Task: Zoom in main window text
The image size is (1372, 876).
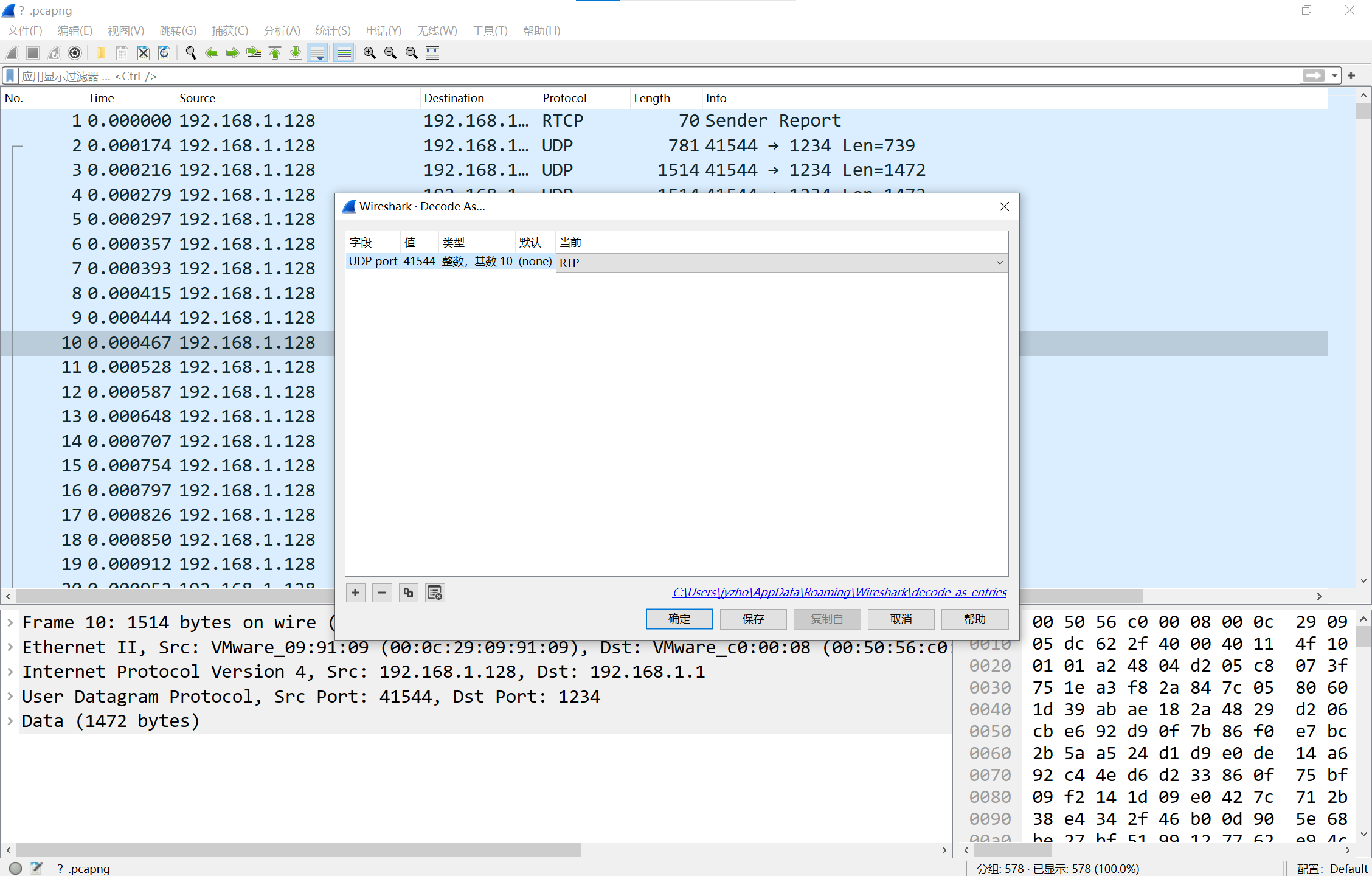Action: click(370, 53)
